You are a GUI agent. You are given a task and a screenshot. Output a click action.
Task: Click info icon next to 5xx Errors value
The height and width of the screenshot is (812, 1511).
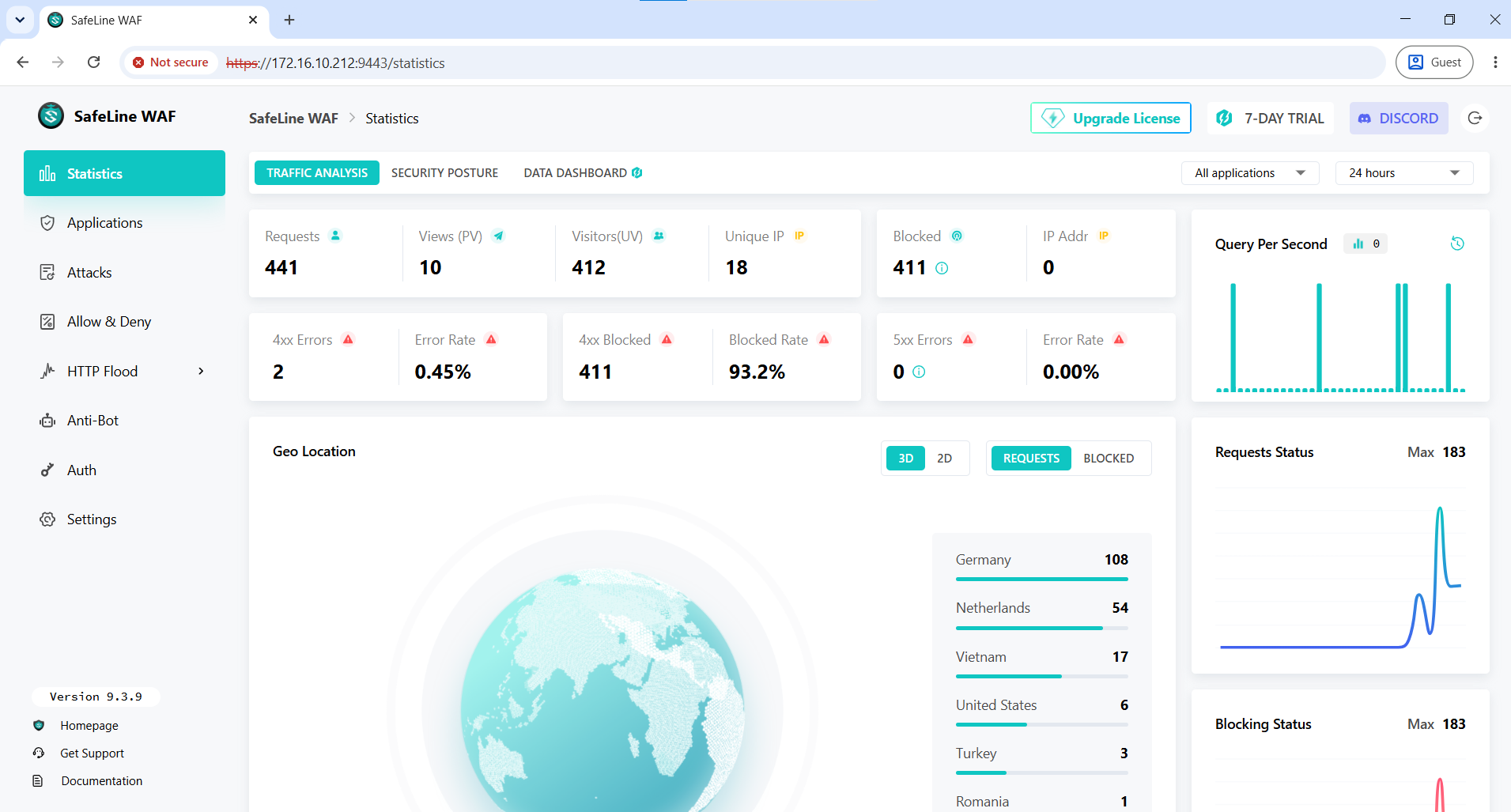(919, 372)
